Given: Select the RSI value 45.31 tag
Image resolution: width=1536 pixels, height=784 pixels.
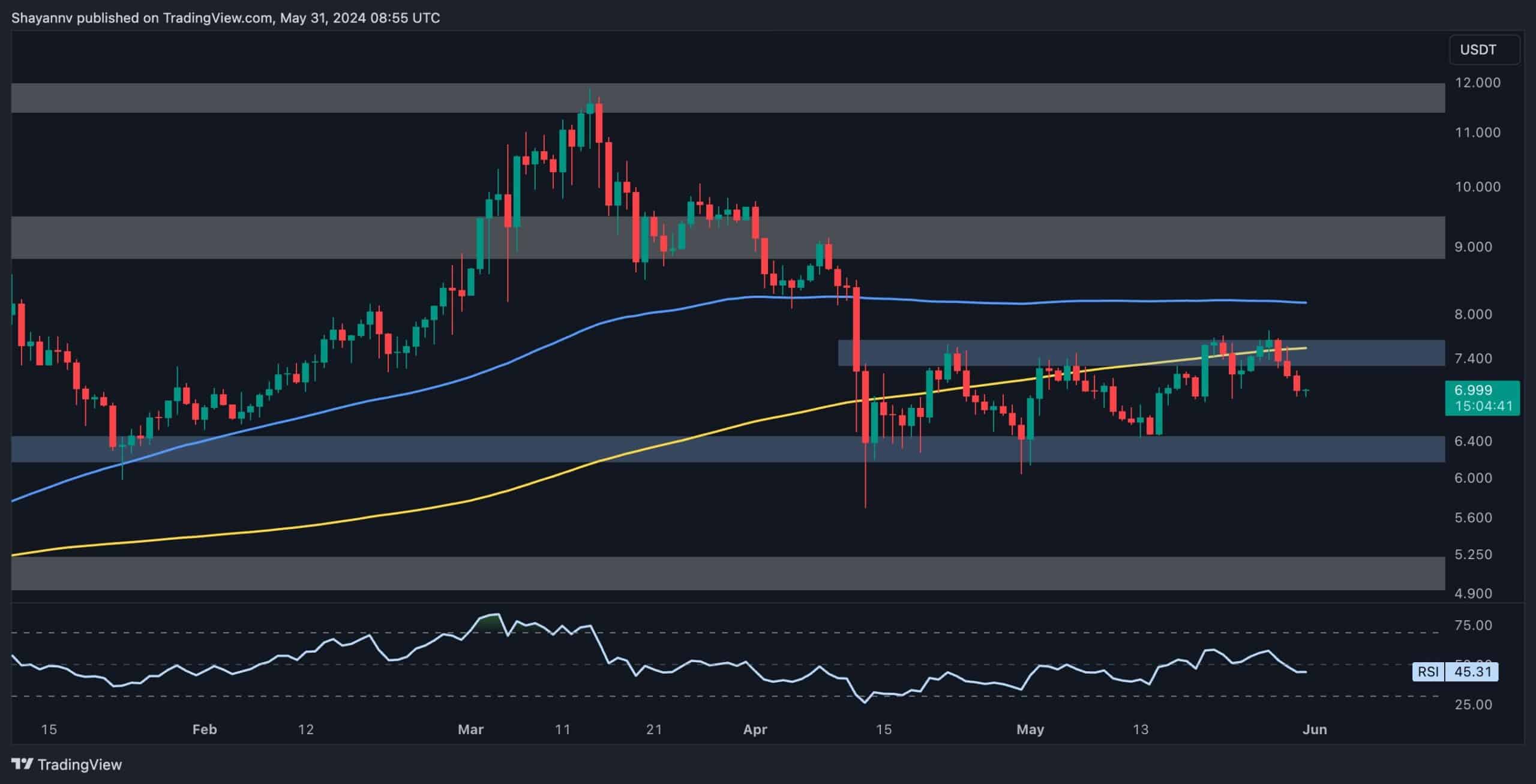Looking at the screenshot, I should [x=1472, y=671].
